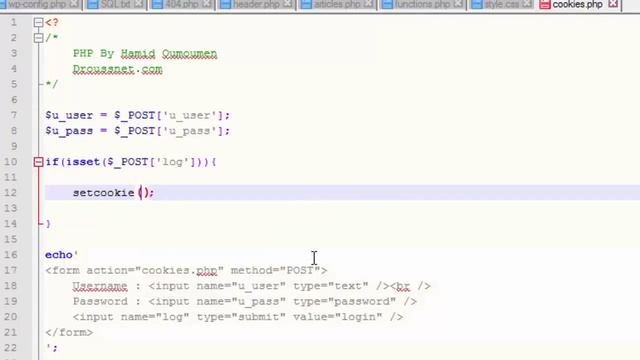Viewport: 640px width, 360px height.
Task: Click the '<form action="cookies.php"' text
Action: point(135,271)
